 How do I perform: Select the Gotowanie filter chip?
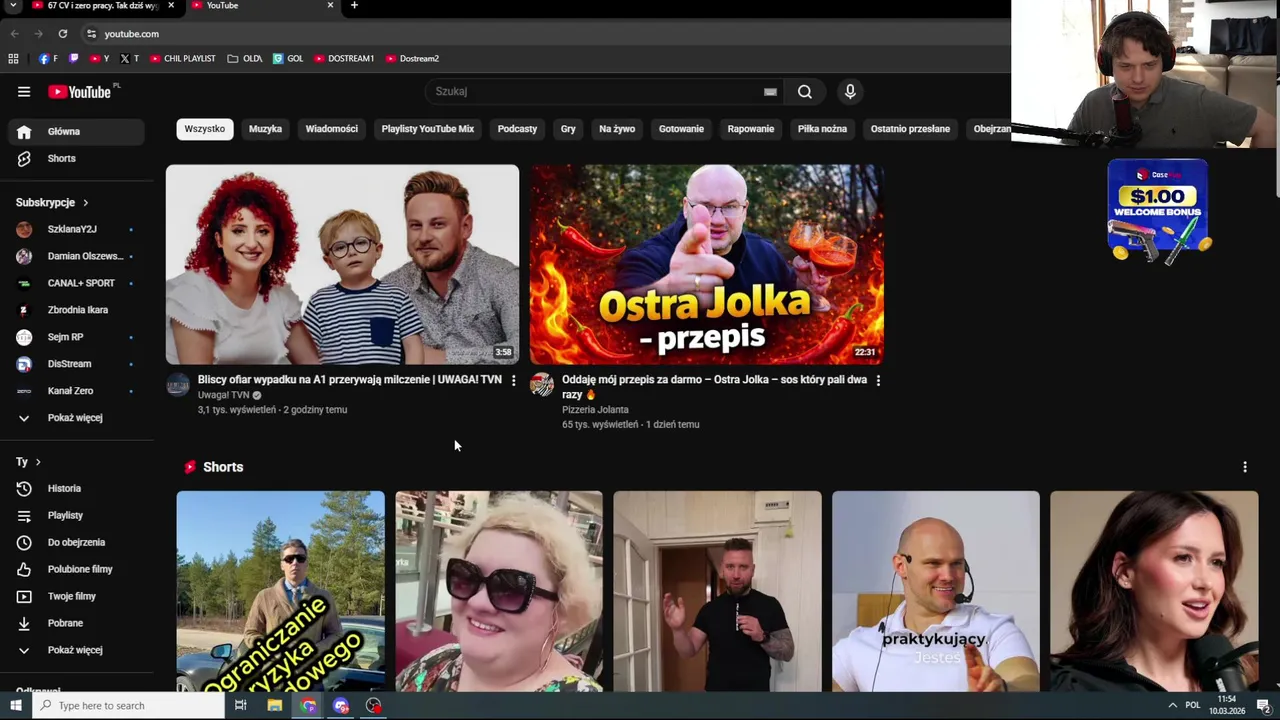[681, 129]
